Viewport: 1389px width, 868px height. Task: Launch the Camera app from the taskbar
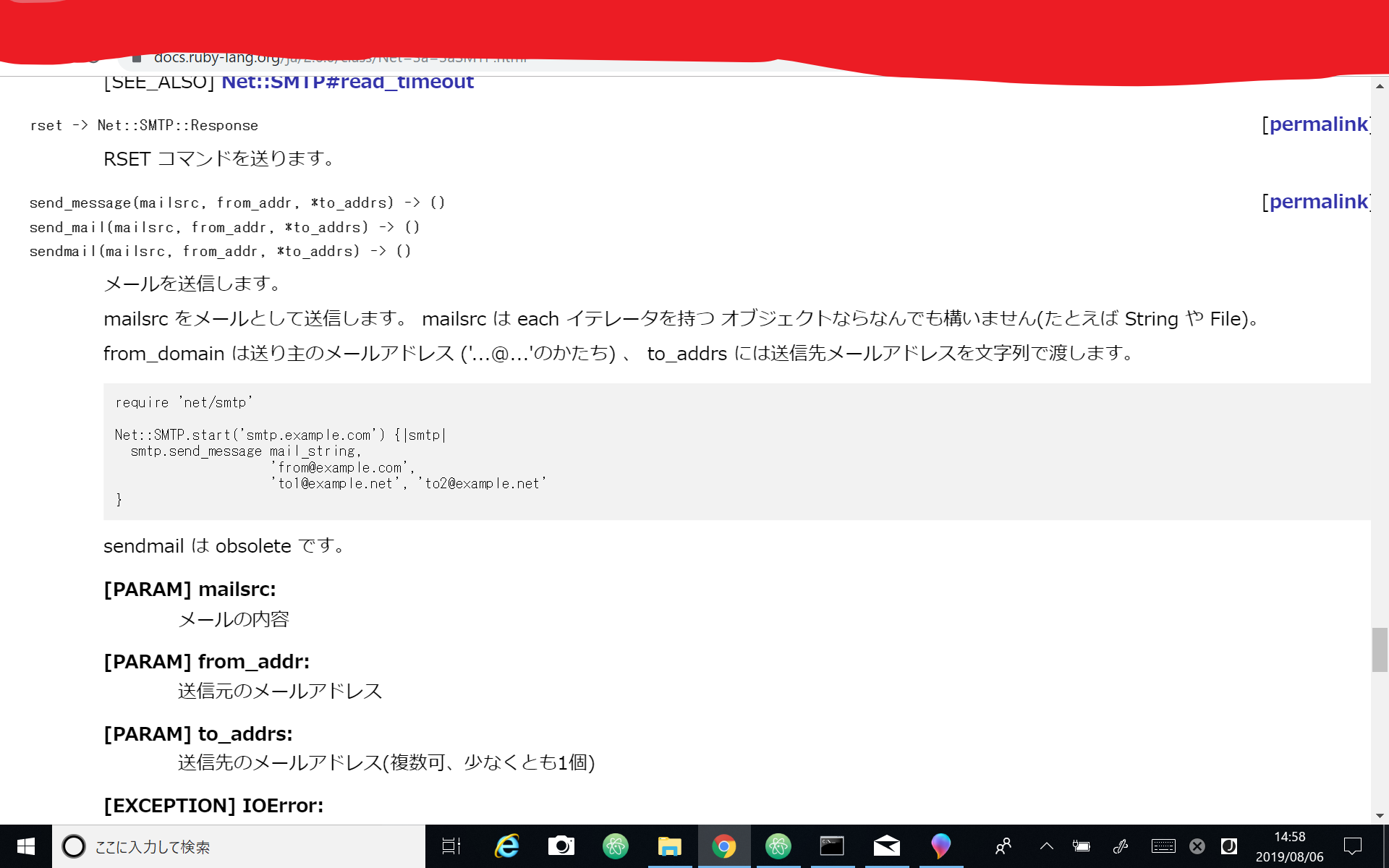(x=561, y=846)
